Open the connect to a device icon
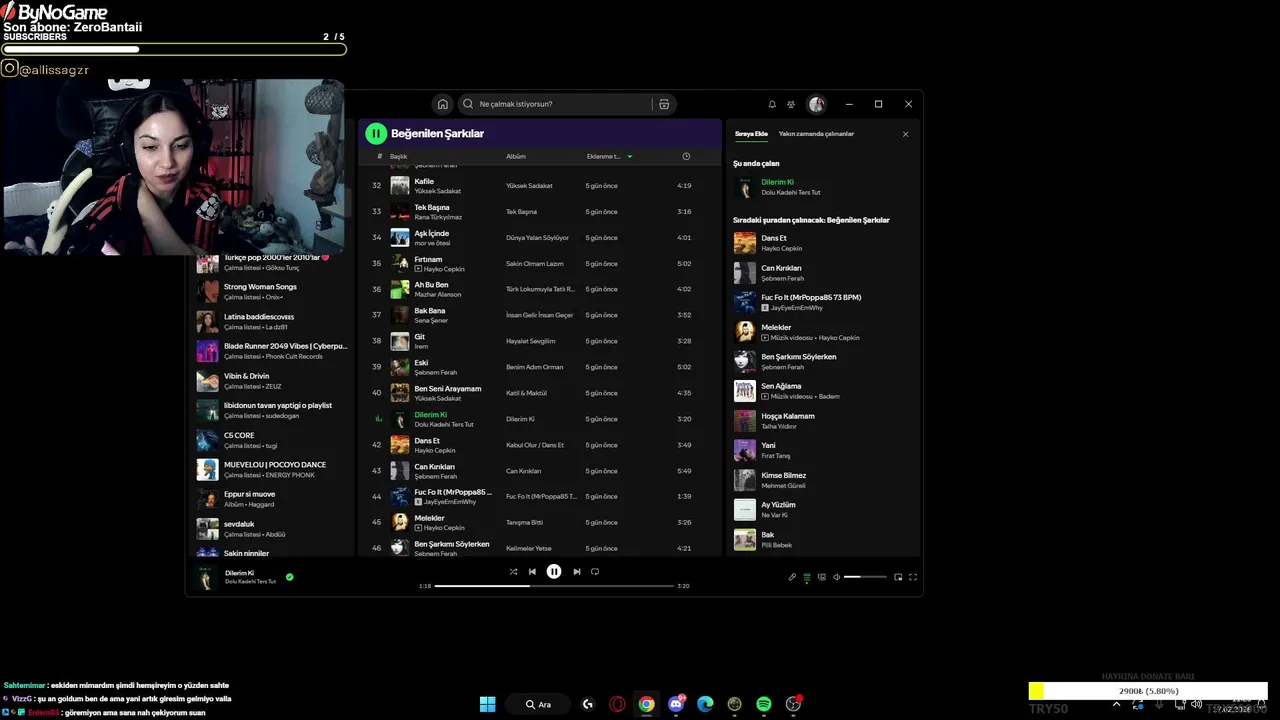This screenshot has height=720, width=1280. tap(822, 577)
